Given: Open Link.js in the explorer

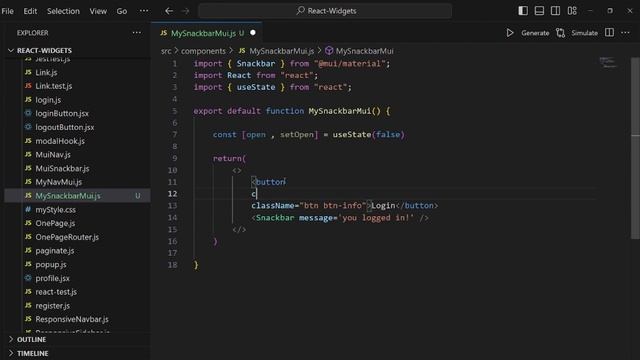Looking at the screenshot, I should point(46,73).
